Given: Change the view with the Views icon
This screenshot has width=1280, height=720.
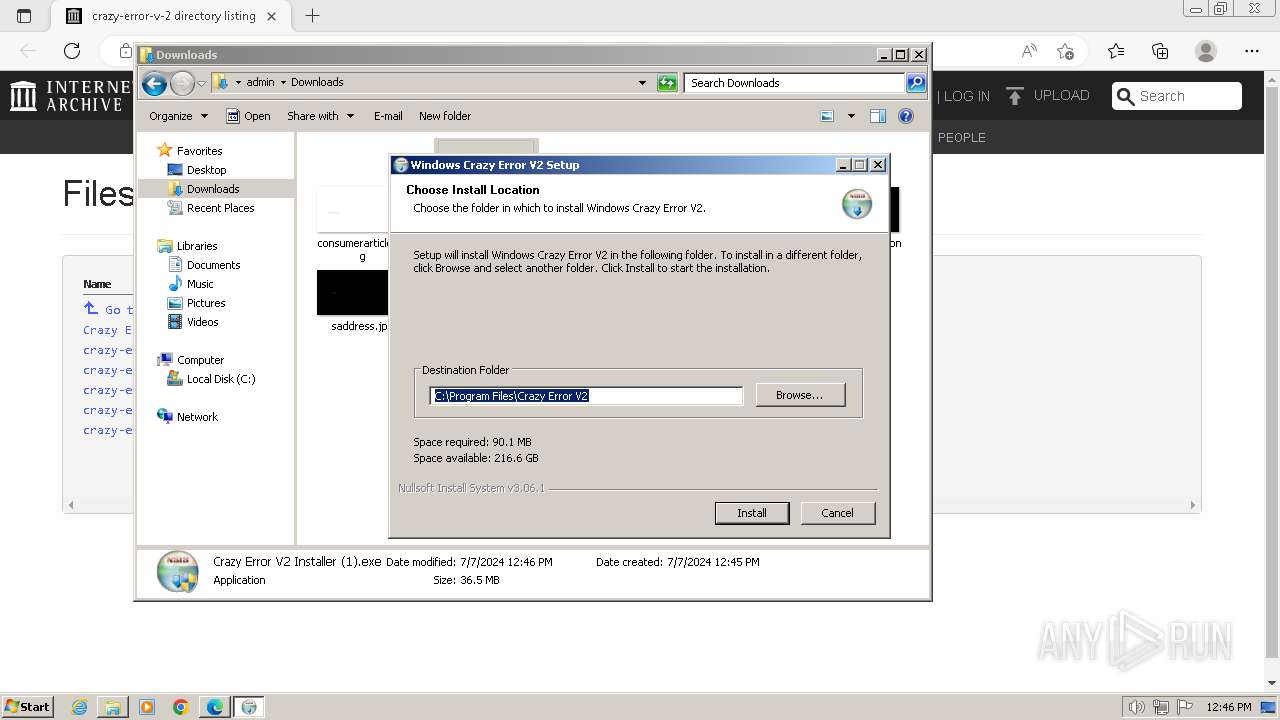Looking at the screenshot, I should point(827,116).
